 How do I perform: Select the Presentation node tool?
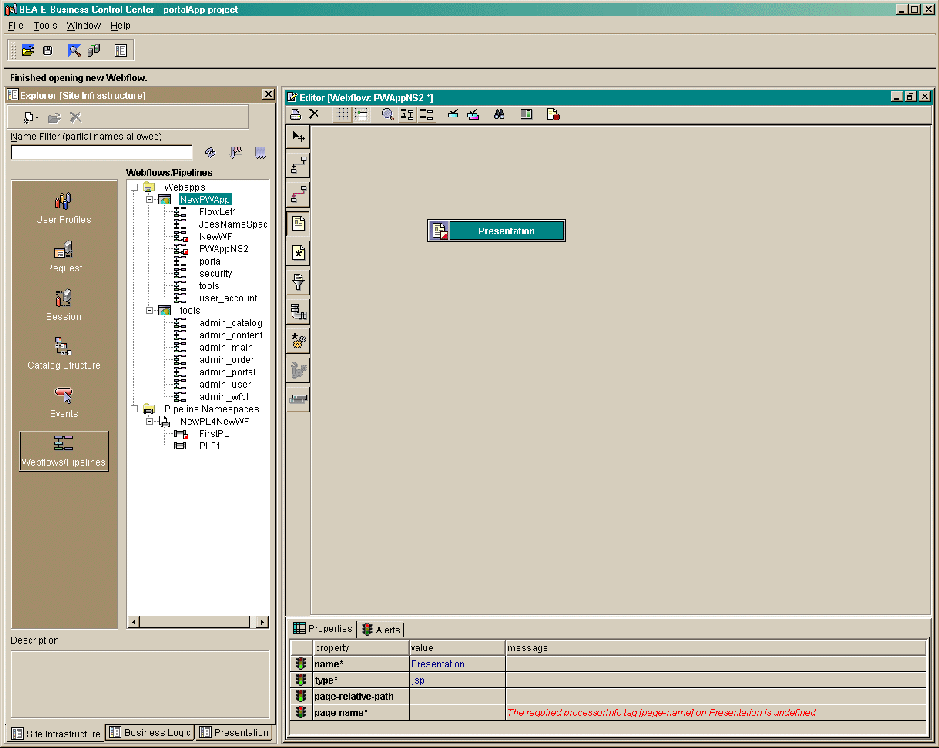tap(298, 224)
